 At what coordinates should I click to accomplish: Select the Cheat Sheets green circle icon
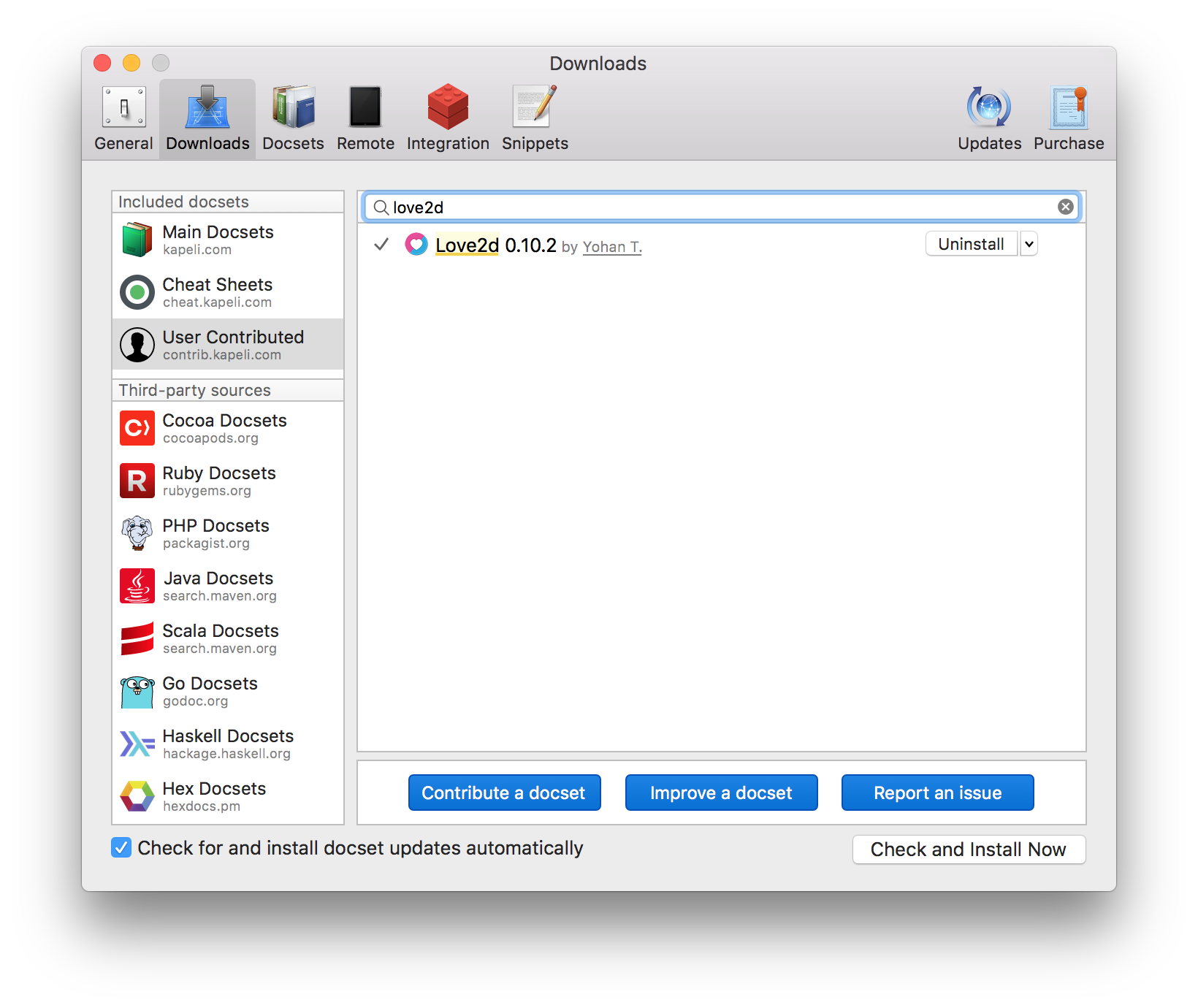(137, 292)
